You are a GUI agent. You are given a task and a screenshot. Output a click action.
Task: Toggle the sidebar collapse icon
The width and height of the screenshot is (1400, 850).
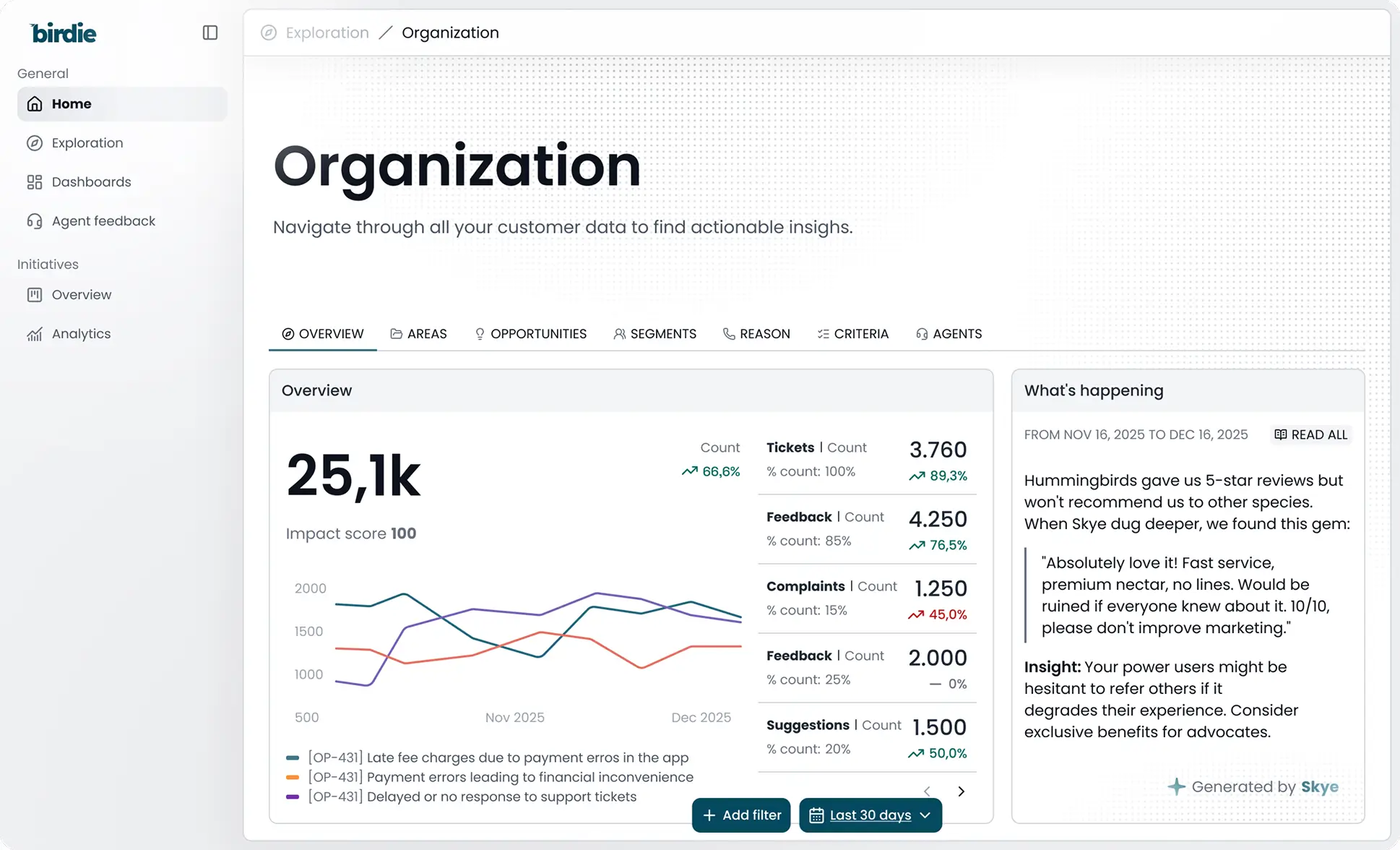tap(210, 33)
